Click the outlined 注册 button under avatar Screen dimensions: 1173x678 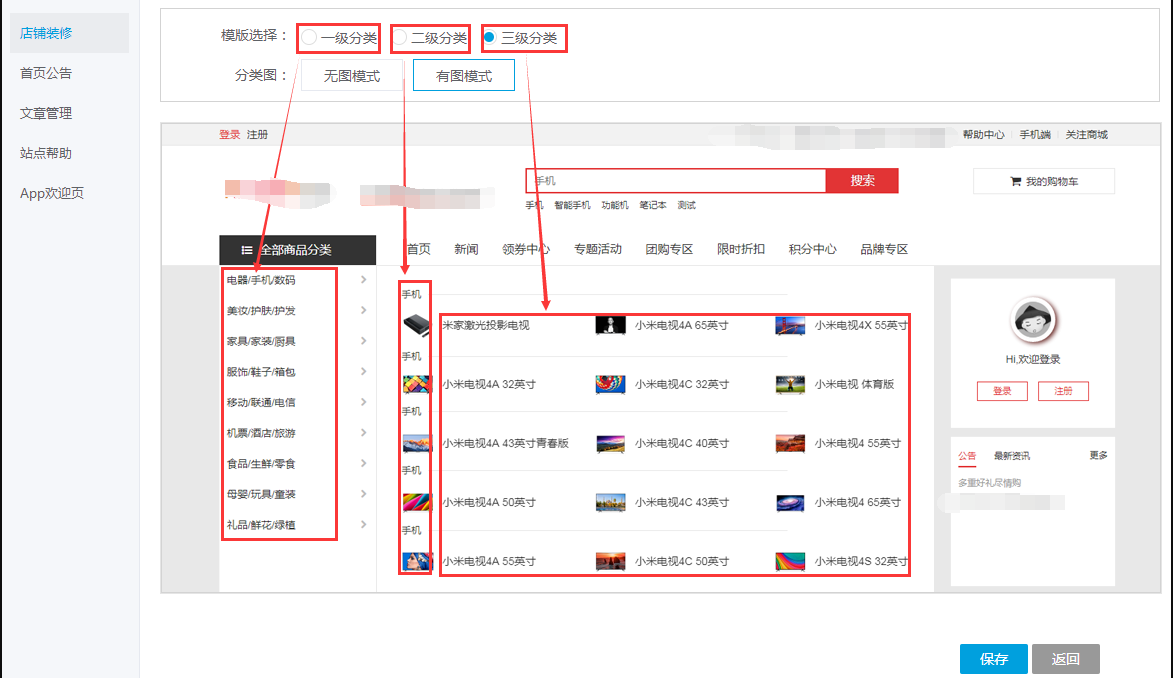tap(1063, 391)
